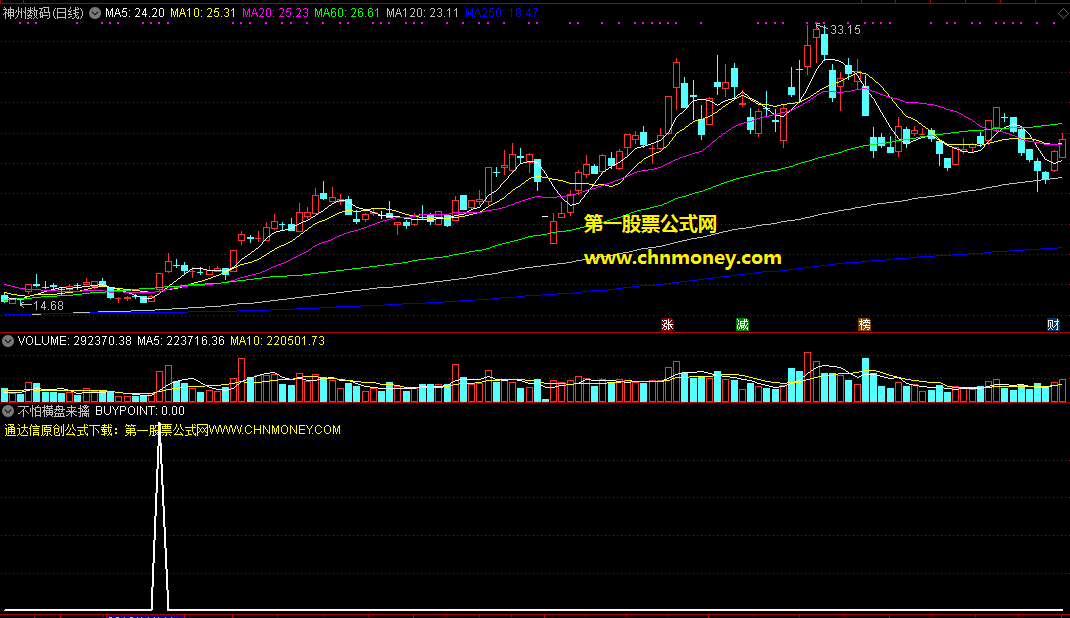Click the MA10: 25.31 yellow label
The image size is (1070, 618).
point(203,13)
